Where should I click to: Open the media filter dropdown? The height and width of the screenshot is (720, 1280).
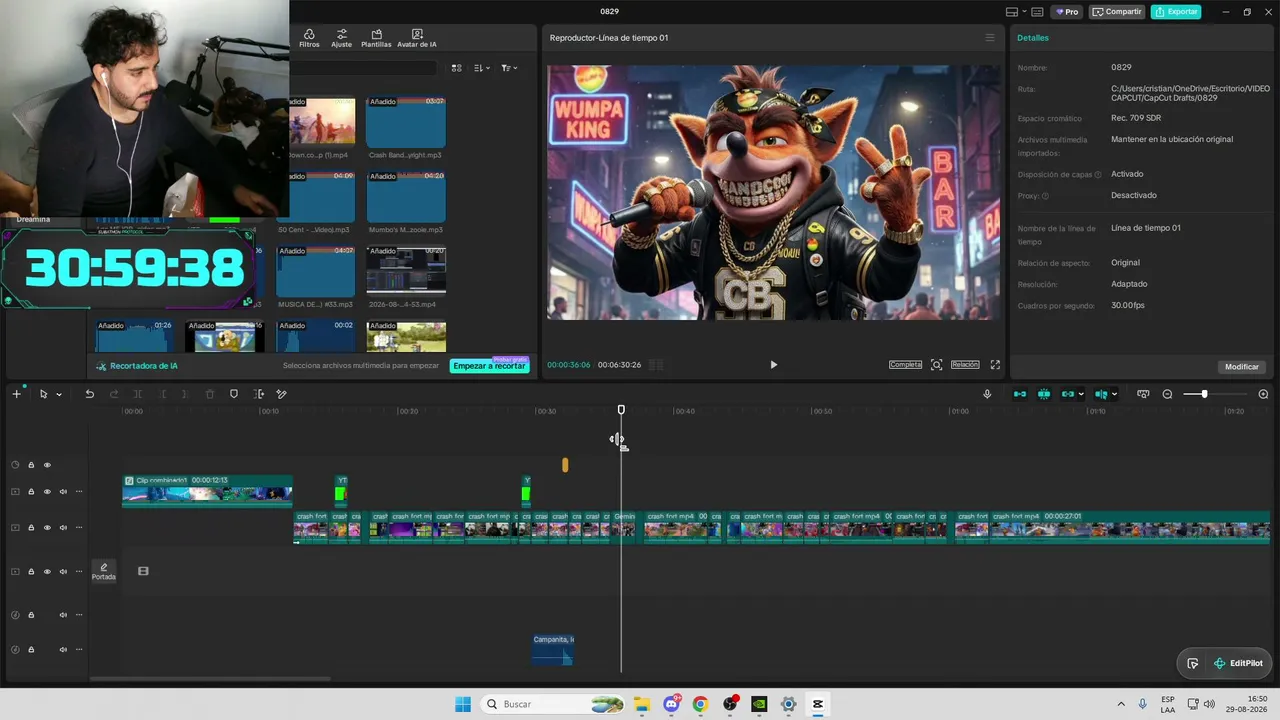pos(509,68)
